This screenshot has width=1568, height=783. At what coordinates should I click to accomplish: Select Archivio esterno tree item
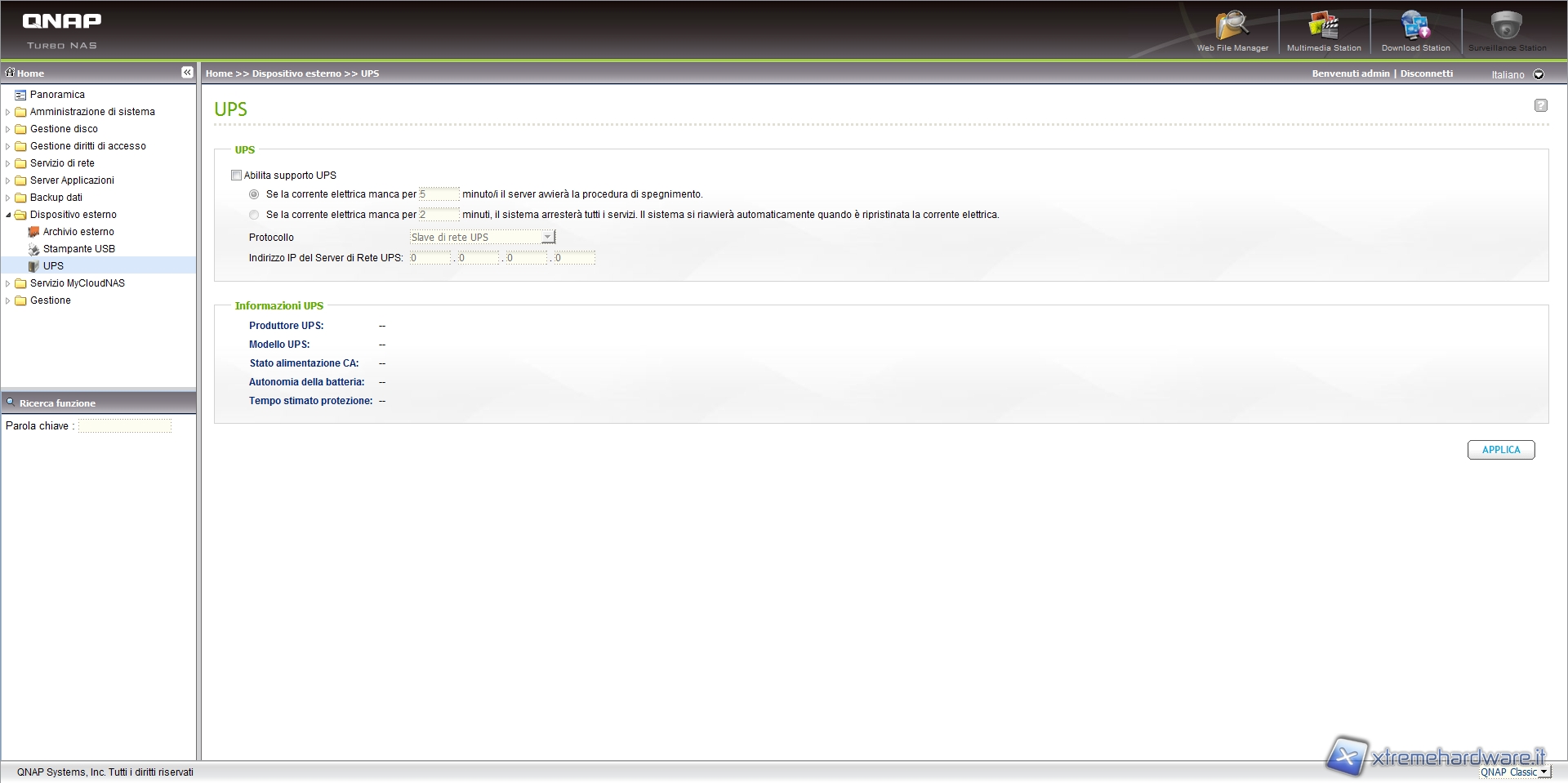coord(78,232)
